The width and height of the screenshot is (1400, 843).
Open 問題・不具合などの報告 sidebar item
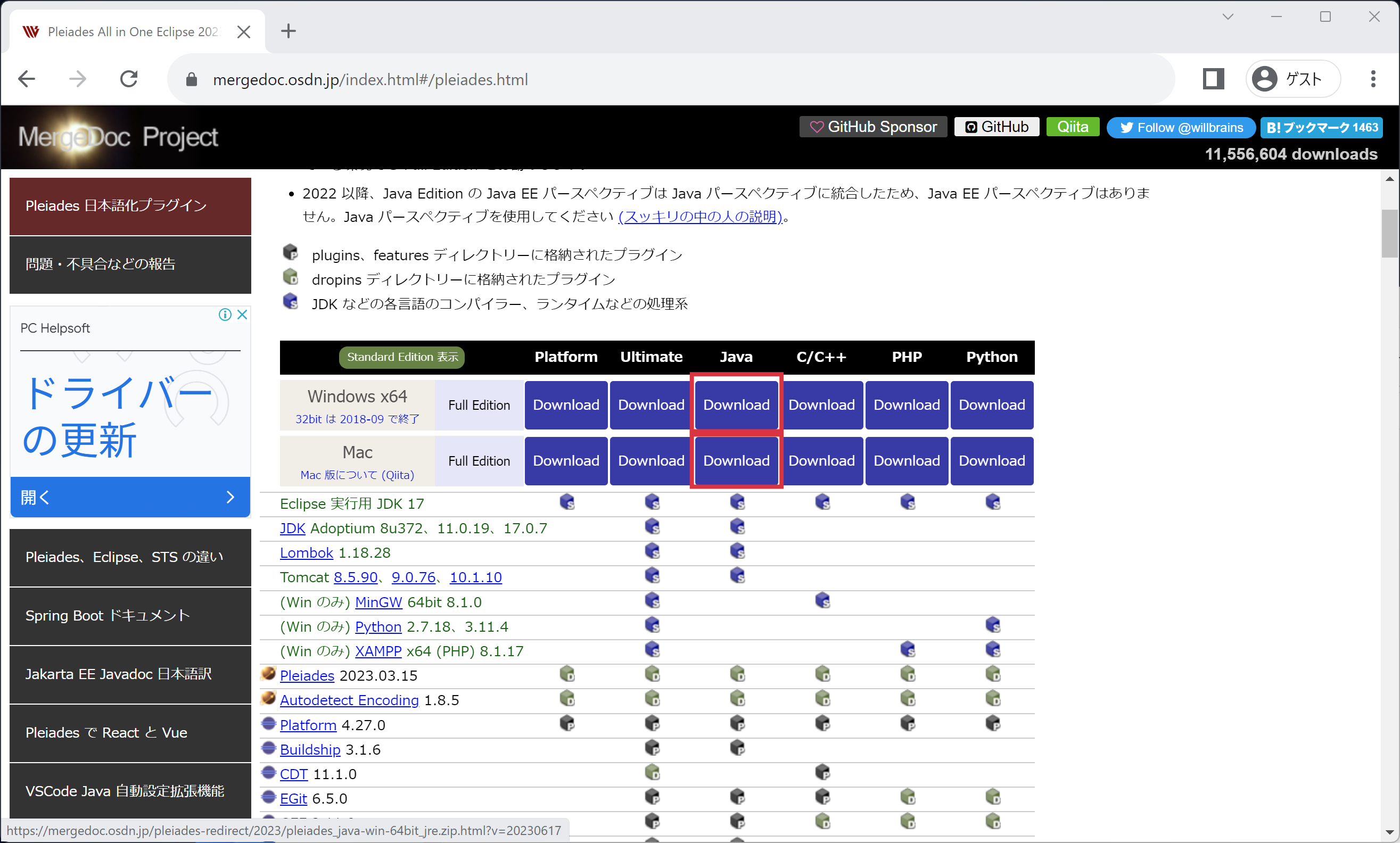[130, 264]
